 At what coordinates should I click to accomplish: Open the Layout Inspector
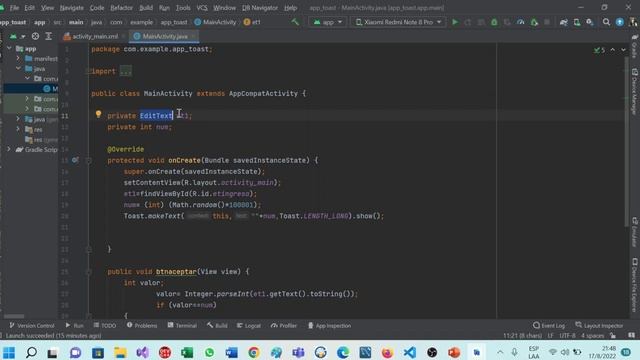(599, 325)
